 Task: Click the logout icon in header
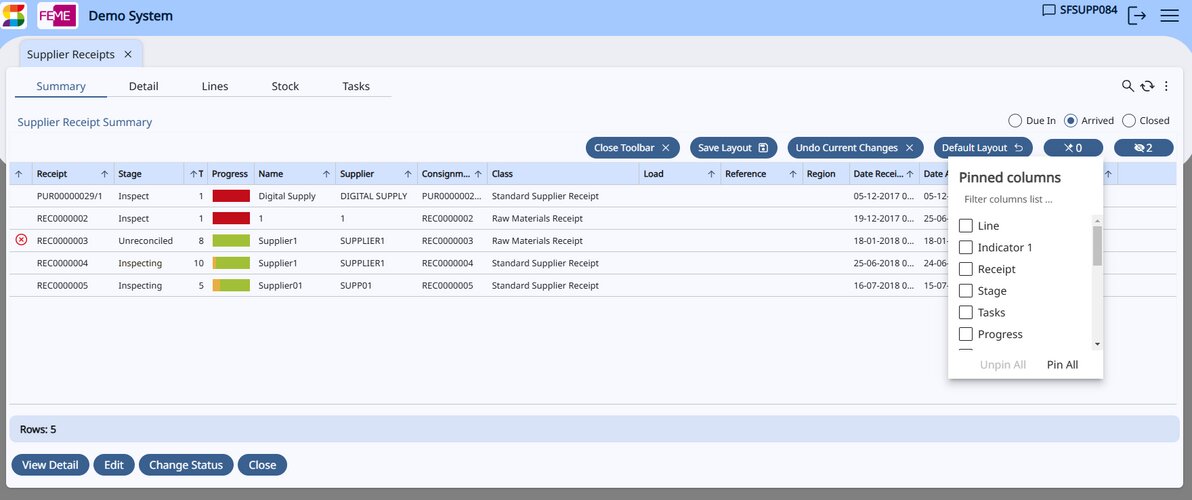[x=1136, y=15]
